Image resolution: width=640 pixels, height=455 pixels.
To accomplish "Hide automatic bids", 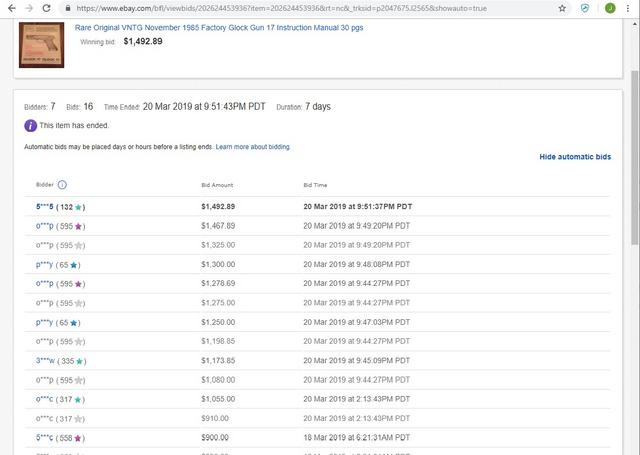I will 575,157.
